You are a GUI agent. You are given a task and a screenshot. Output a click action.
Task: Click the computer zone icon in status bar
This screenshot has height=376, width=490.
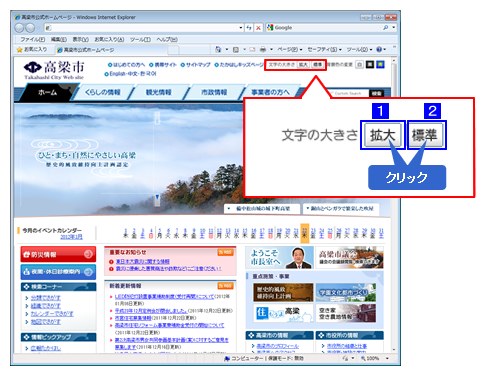tap(227, 358)
